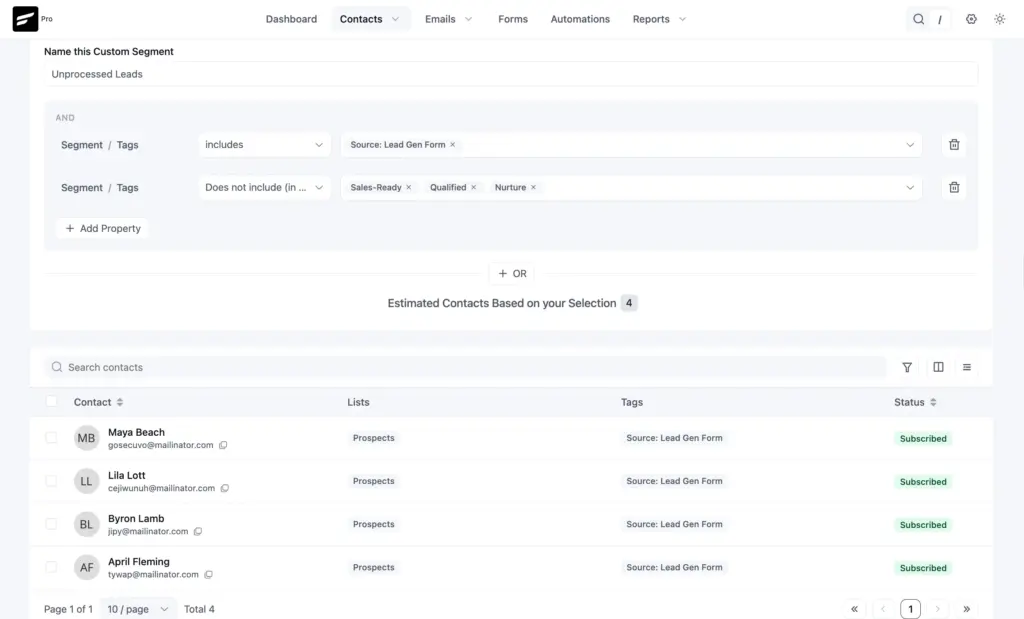Delete the 'includes' tag condition row

pos(954,144)
